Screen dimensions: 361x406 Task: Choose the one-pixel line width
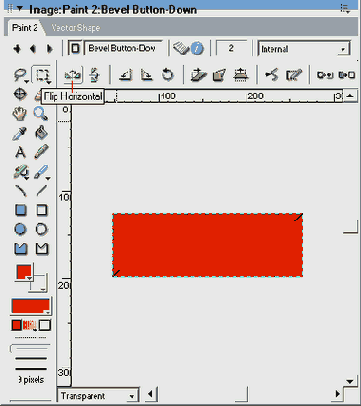coord(30,349)
